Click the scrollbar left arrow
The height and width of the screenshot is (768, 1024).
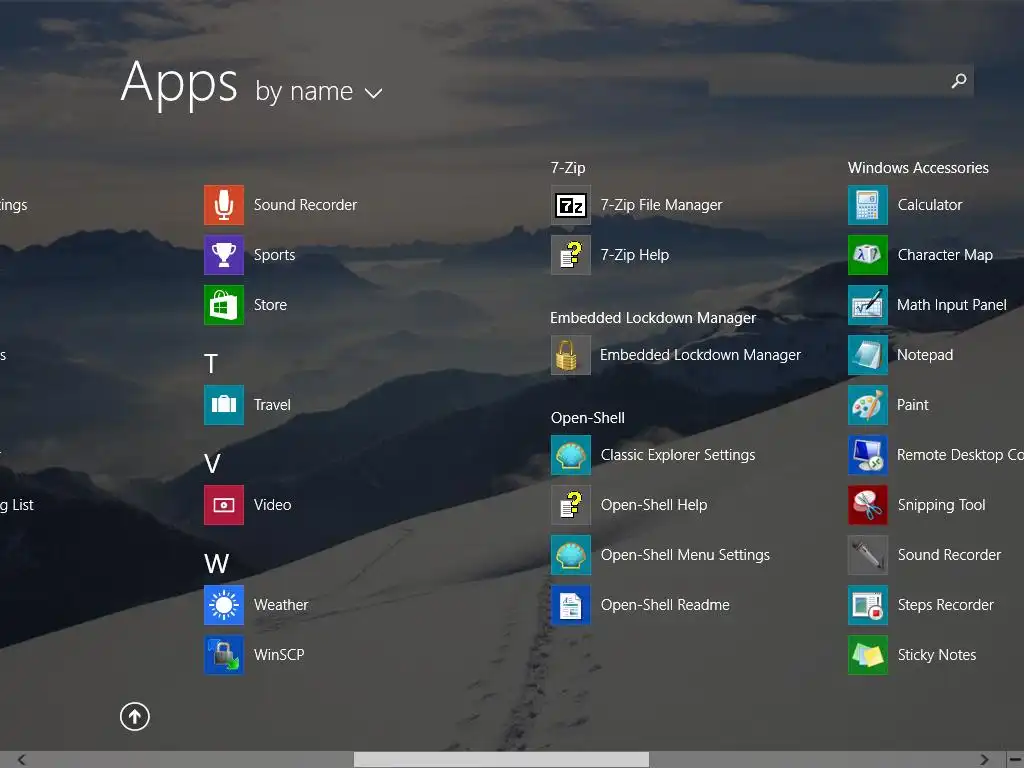click(22, 760)
